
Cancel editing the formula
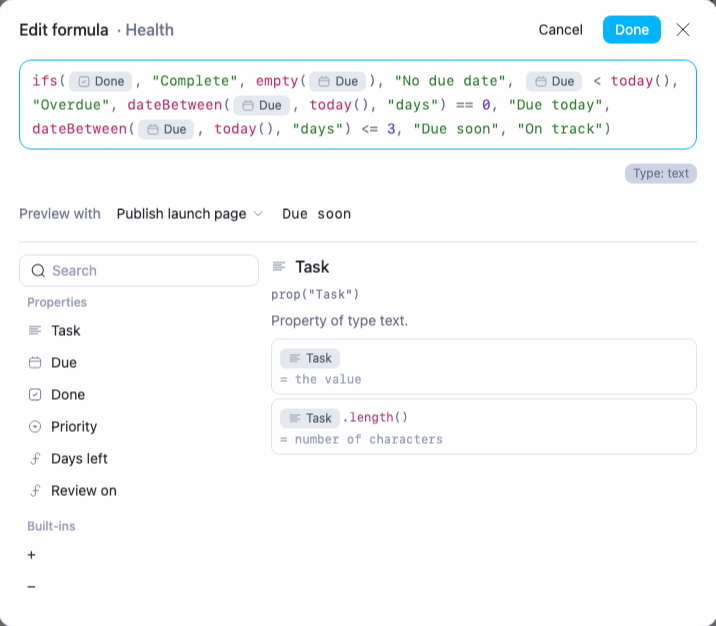click(x=560, y=30)
